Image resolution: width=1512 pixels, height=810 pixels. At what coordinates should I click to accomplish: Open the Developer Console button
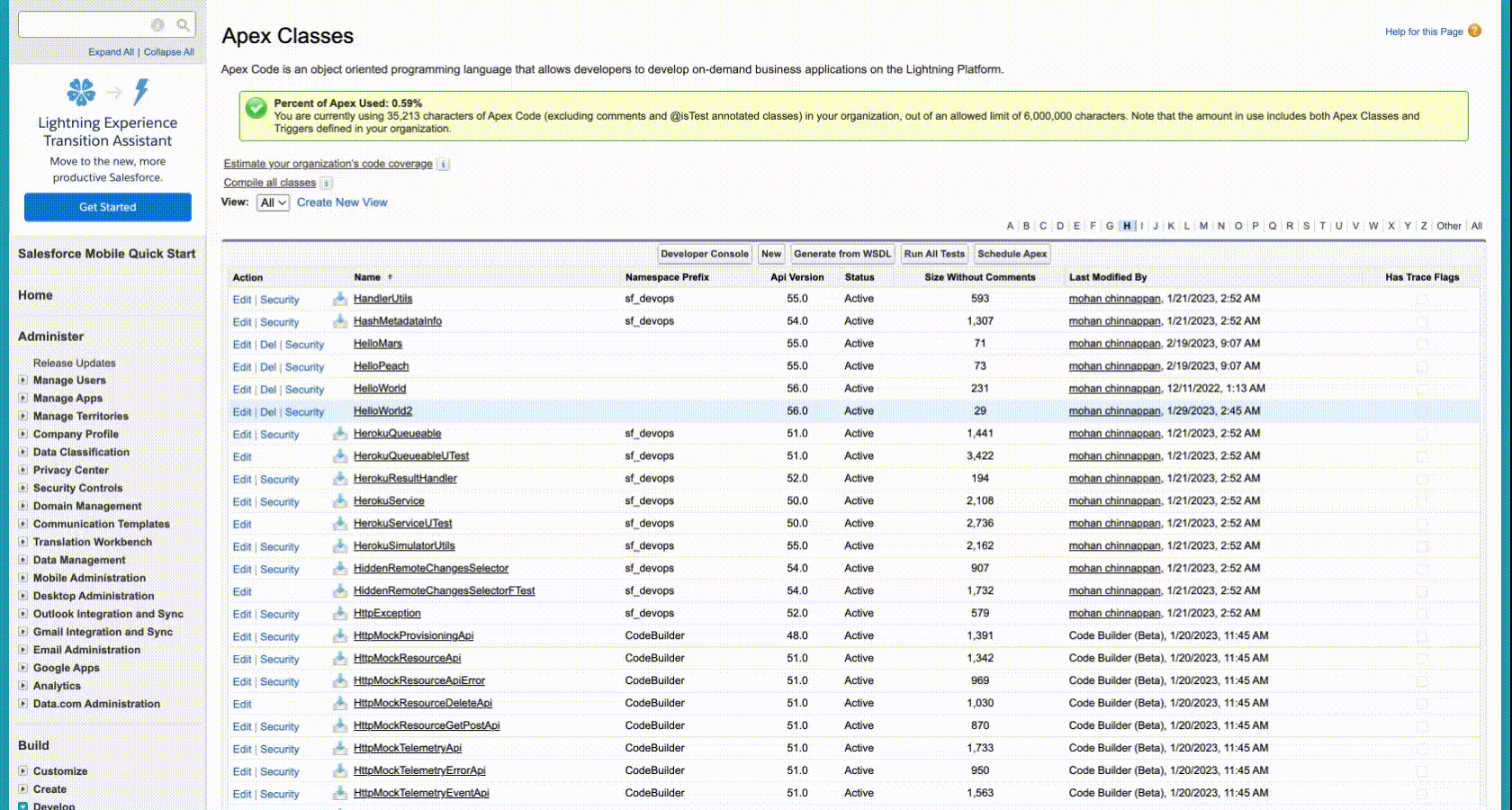(705, 254)
